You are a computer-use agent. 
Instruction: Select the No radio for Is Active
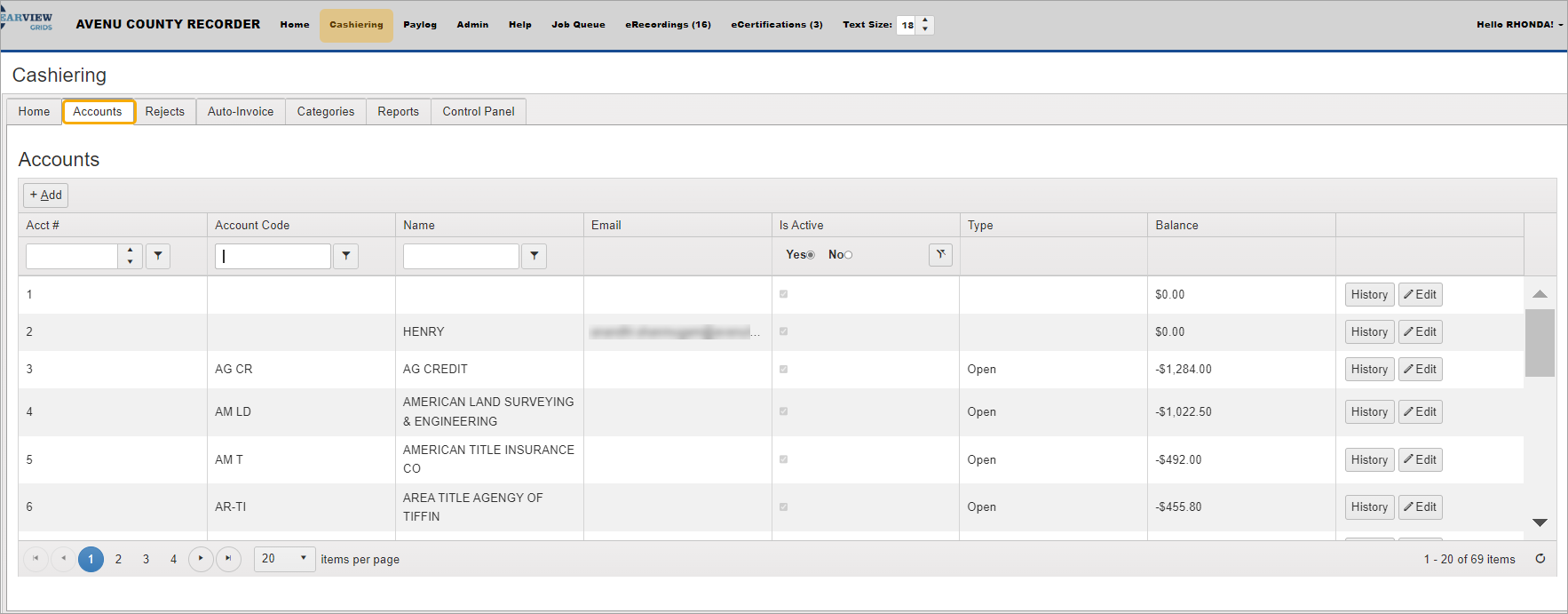(848, 255)
